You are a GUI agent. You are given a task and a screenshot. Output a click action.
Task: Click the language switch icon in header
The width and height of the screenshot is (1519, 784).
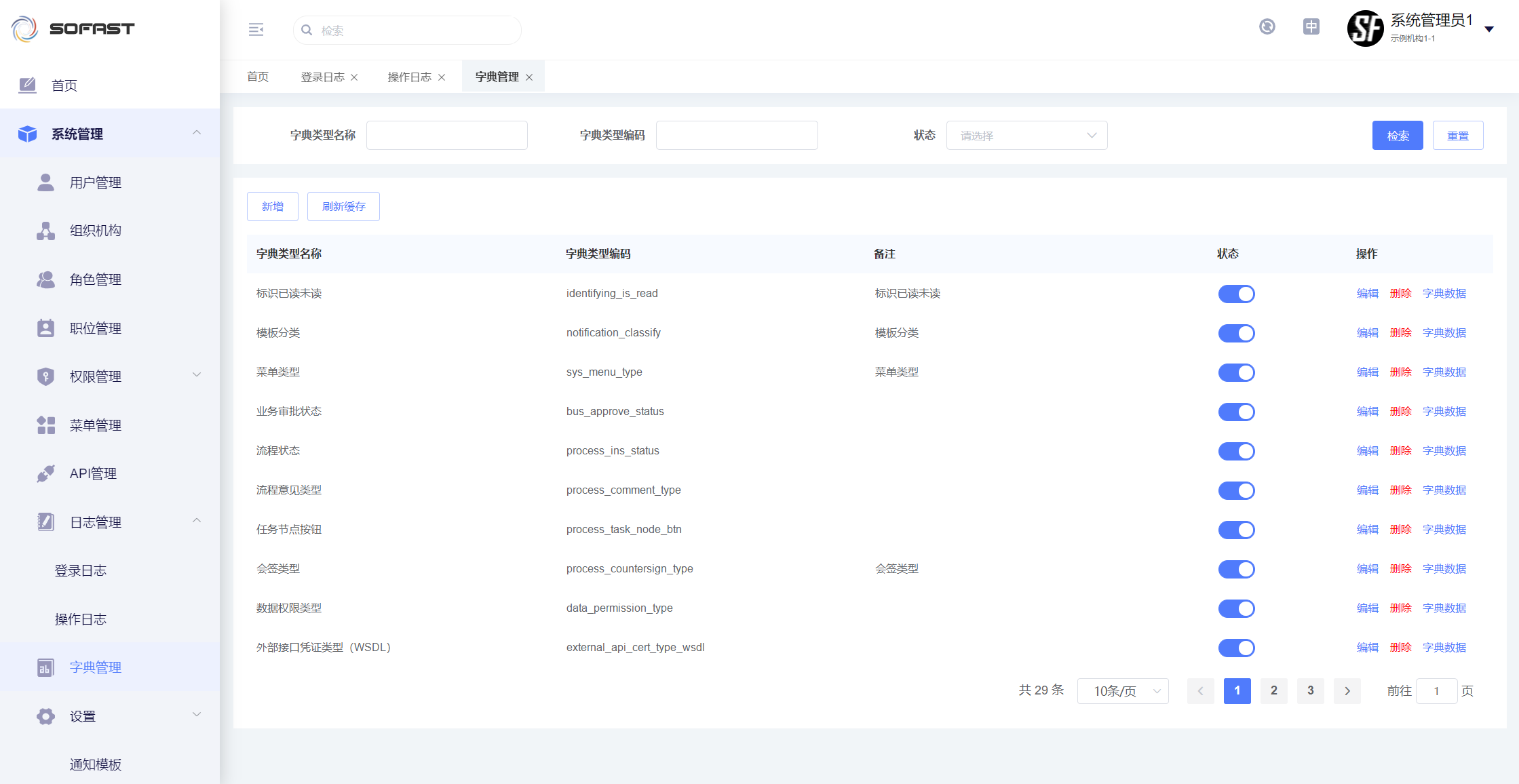point(1311,26)
